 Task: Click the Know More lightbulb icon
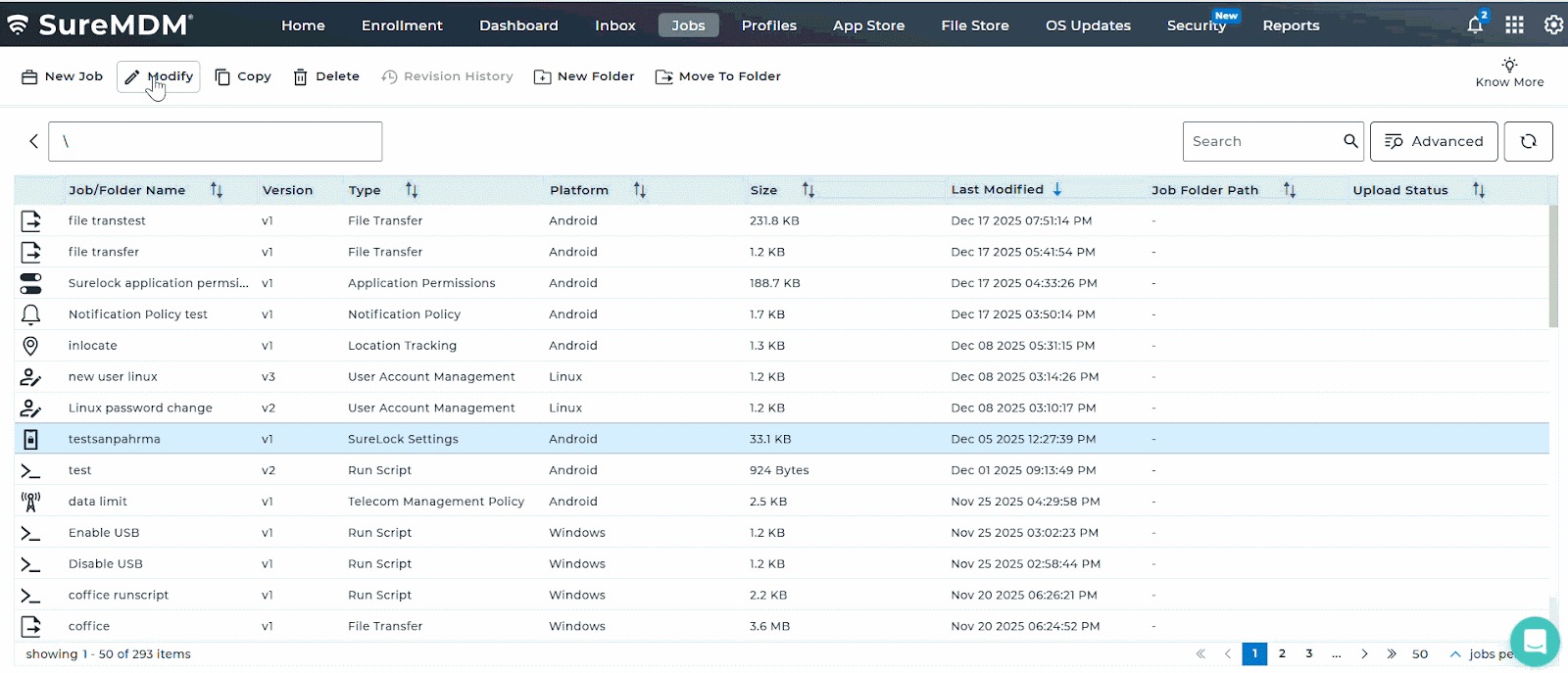tap(1509, 65)
